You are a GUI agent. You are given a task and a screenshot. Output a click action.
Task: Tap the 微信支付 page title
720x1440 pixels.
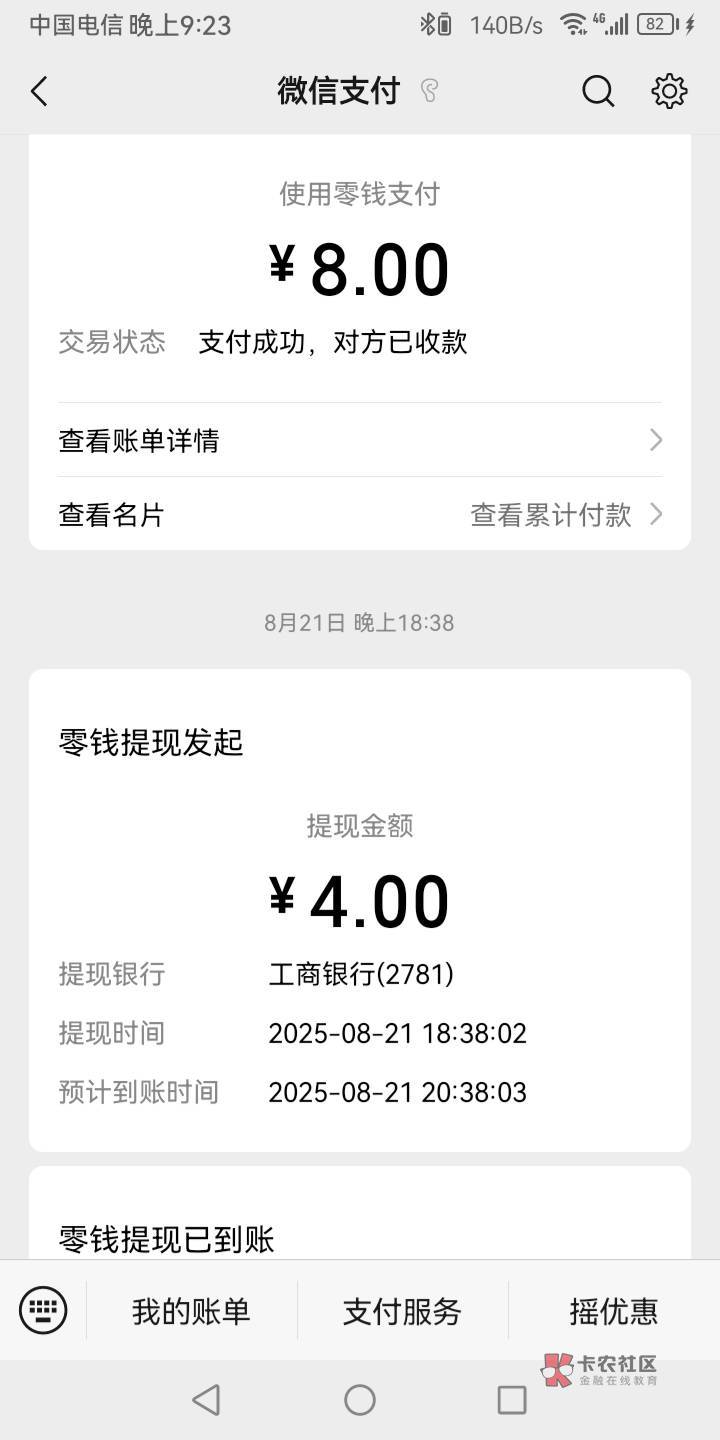tap(338, 92)
